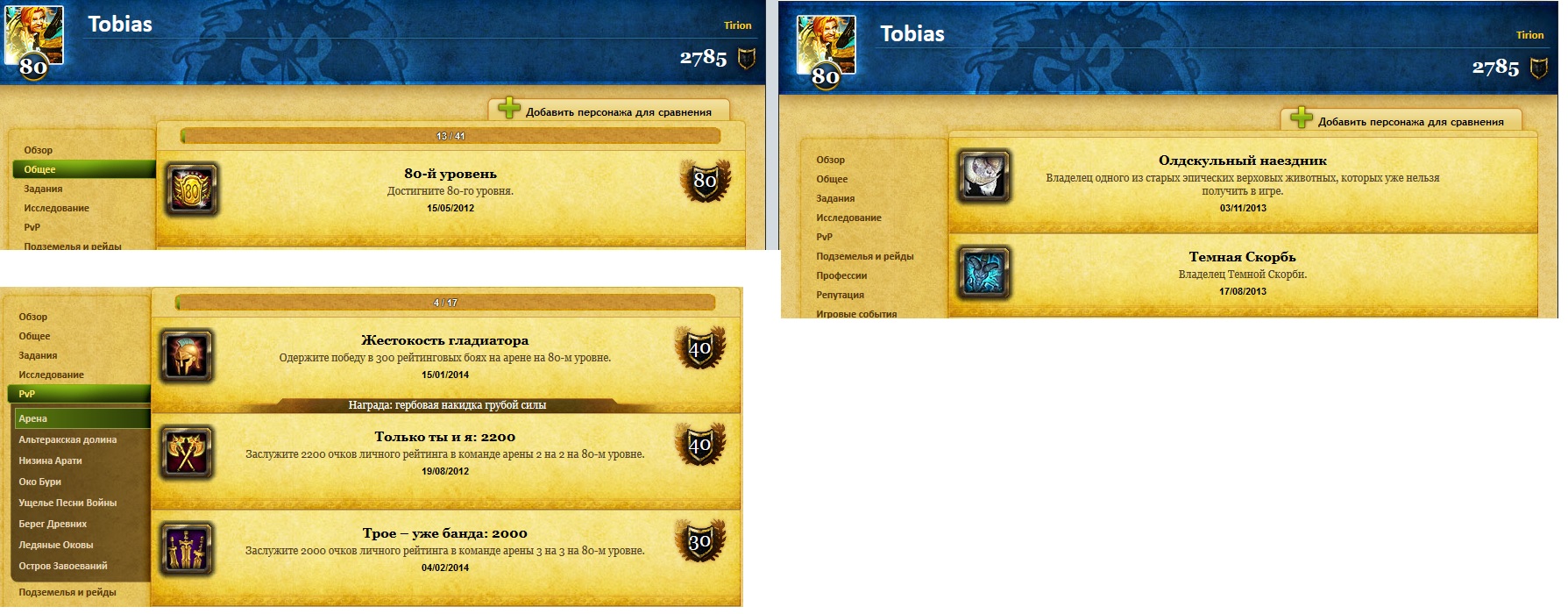
Task: Expand the PvP category in the bottom sidebar
Action: [79, 394]
